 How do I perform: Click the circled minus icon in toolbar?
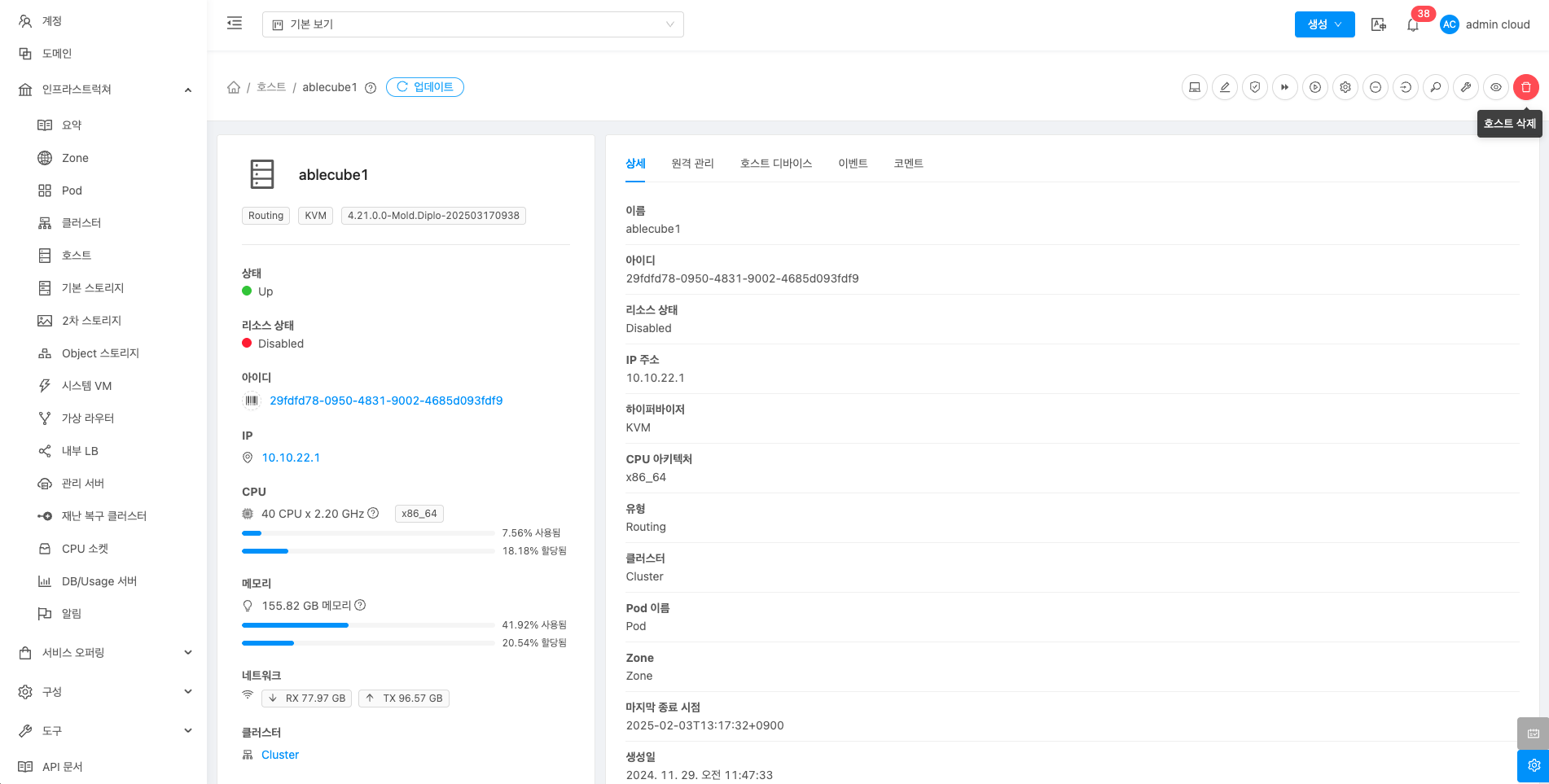[x=1376, y=87]
